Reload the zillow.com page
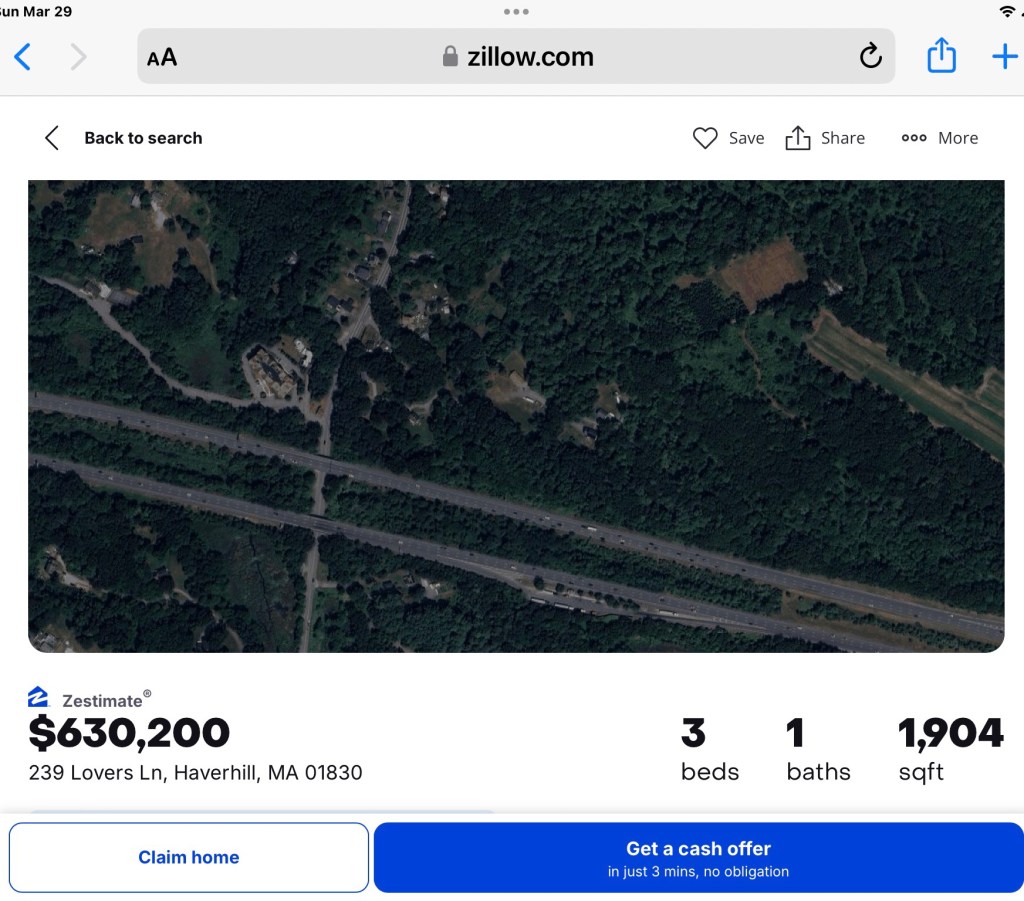 point(870,56)
